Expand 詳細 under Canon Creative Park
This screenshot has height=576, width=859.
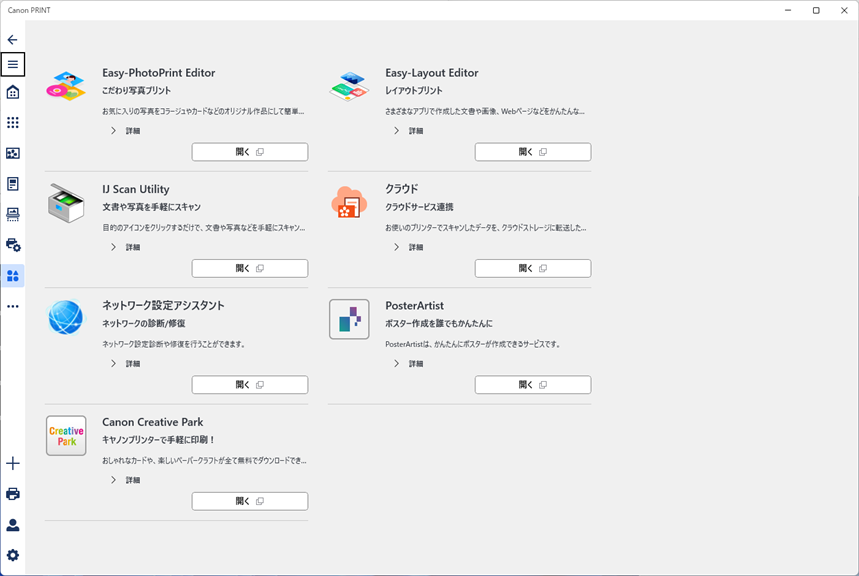[125, 480]
